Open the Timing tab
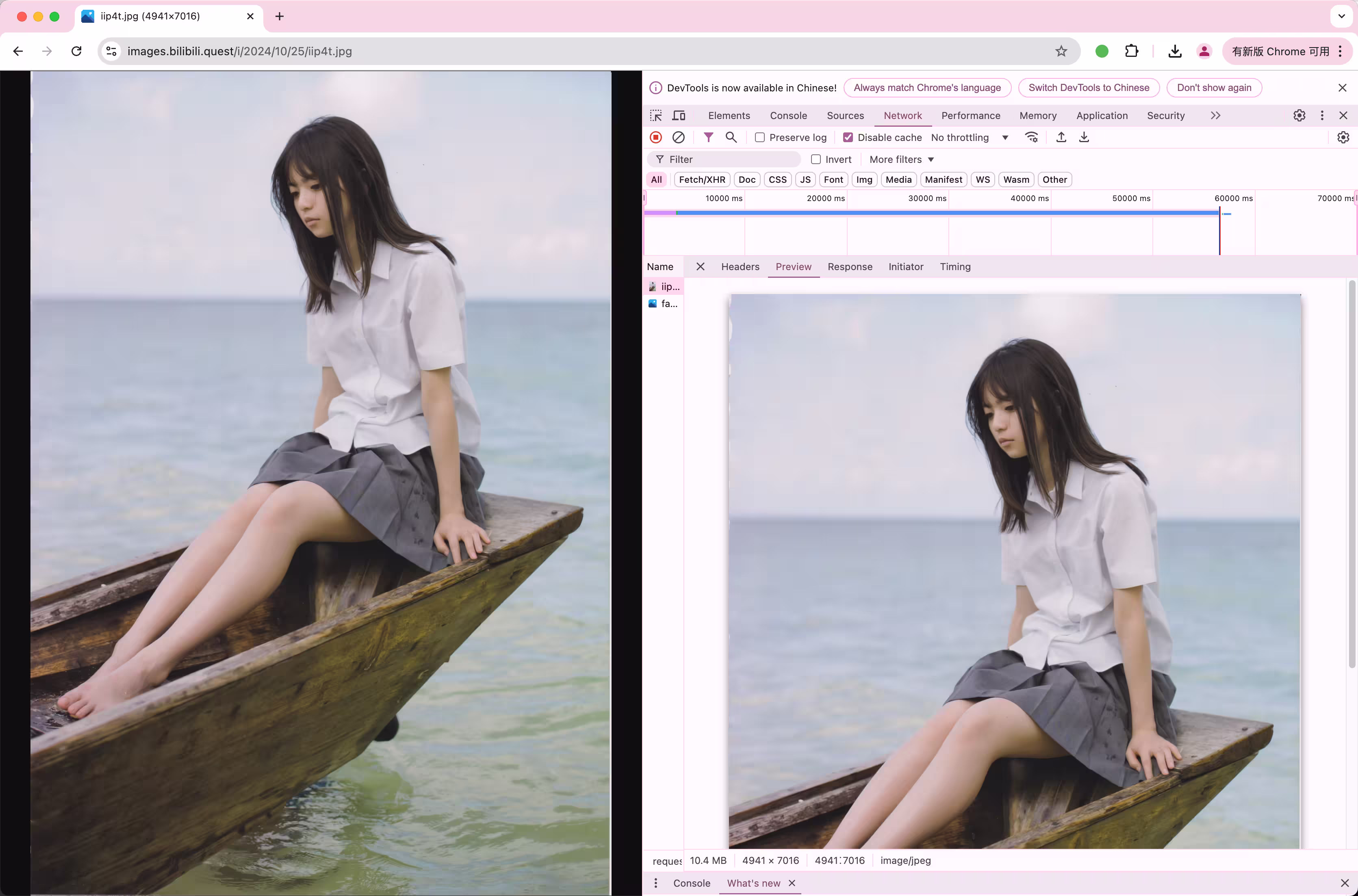The height and width of the screenshot is (896, 1358). [x=955, y=267]
